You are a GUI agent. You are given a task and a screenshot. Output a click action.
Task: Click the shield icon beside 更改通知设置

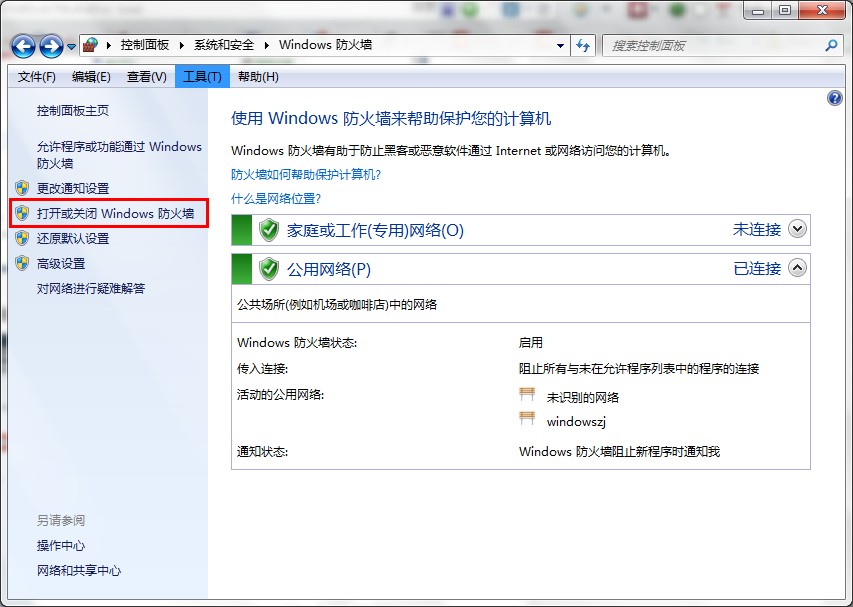(22, 187)
